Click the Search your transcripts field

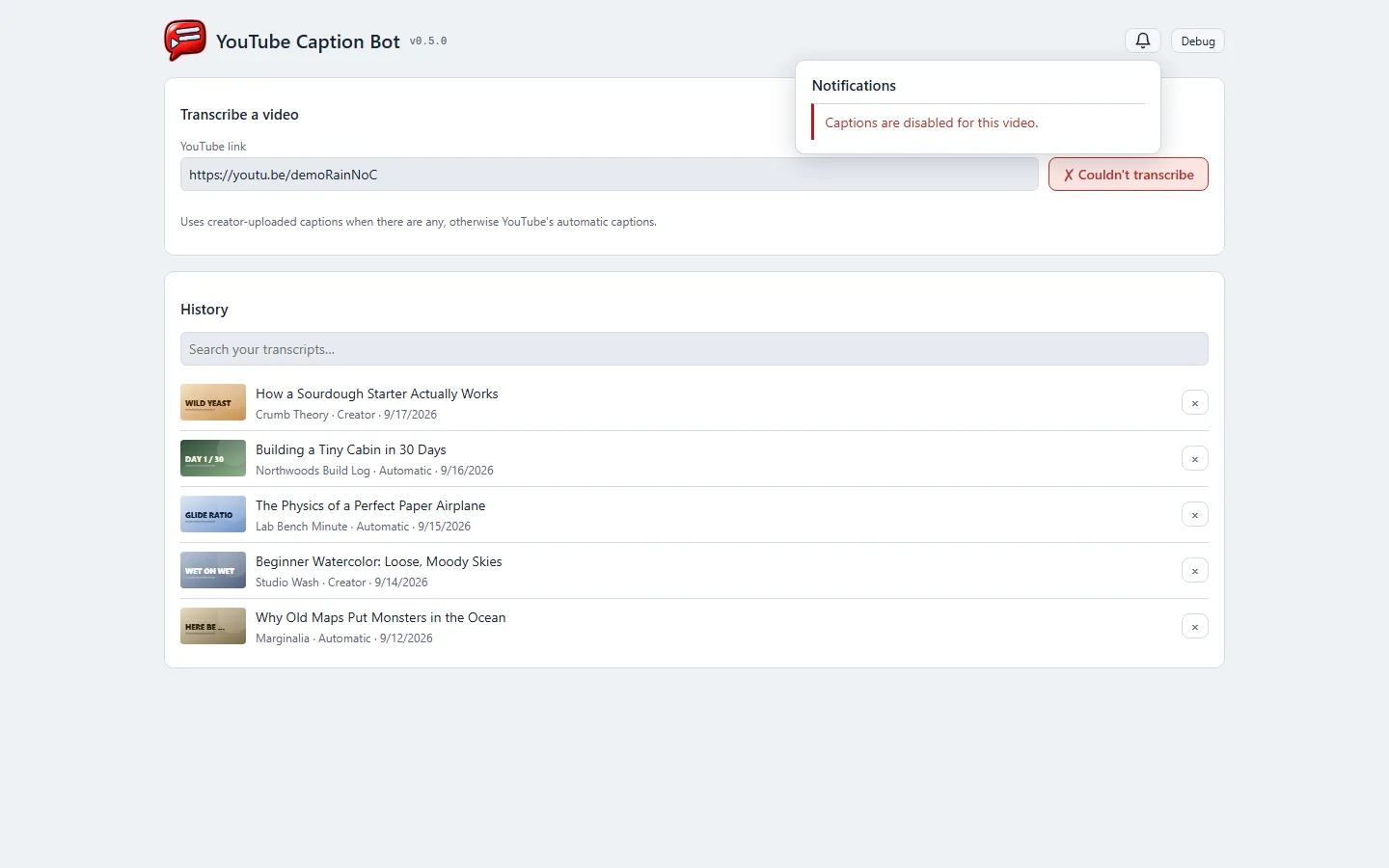694,349
